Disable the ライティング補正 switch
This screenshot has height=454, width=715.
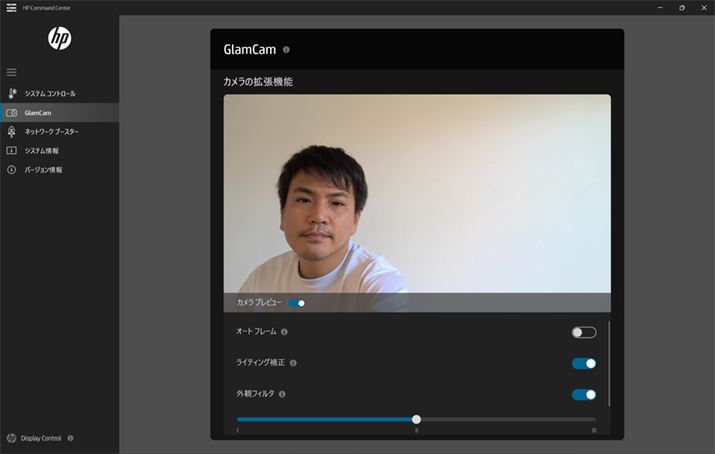coord(583,363)
